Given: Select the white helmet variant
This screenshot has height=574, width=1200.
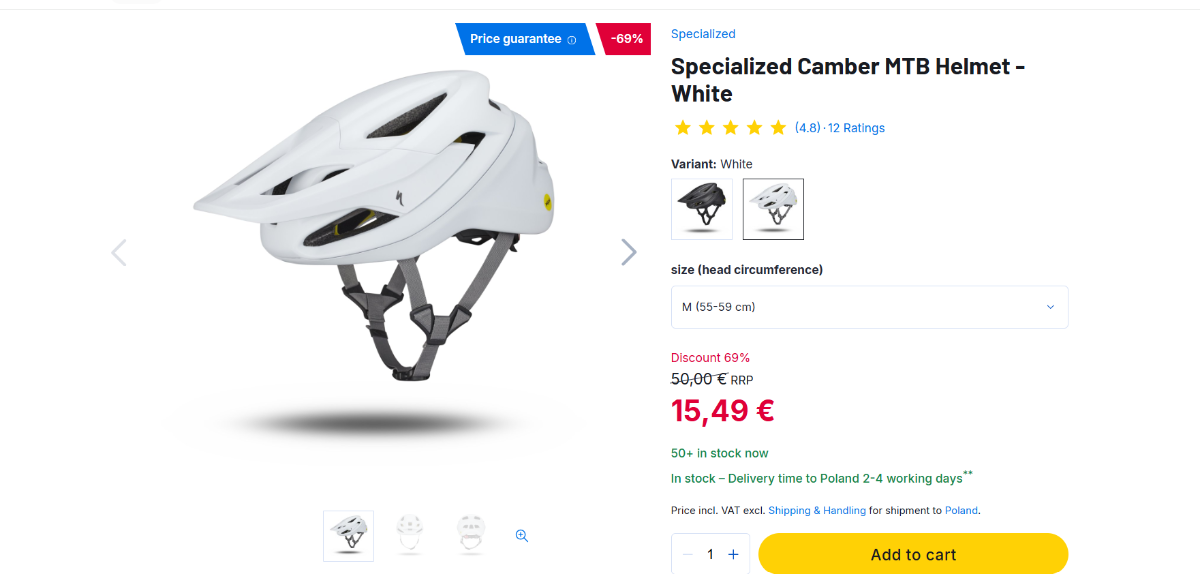Looking at the screenshot, I should [773, 209].
